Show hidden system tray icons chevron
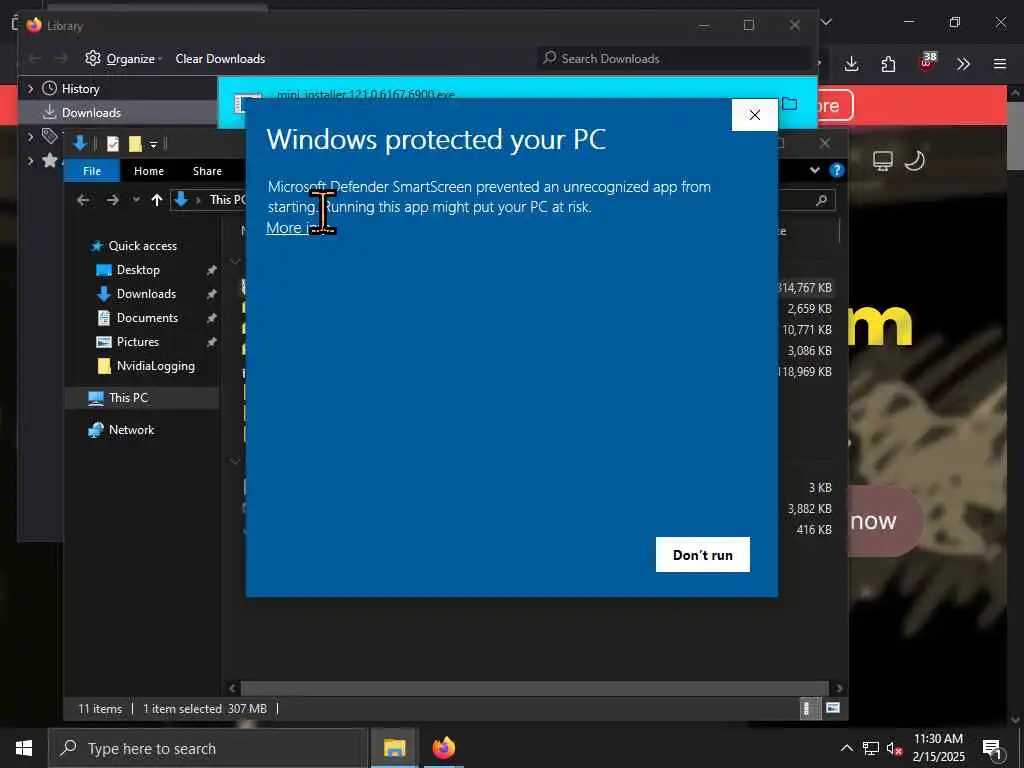This screenshot has height=768, width=1024. tap(846, 748)
